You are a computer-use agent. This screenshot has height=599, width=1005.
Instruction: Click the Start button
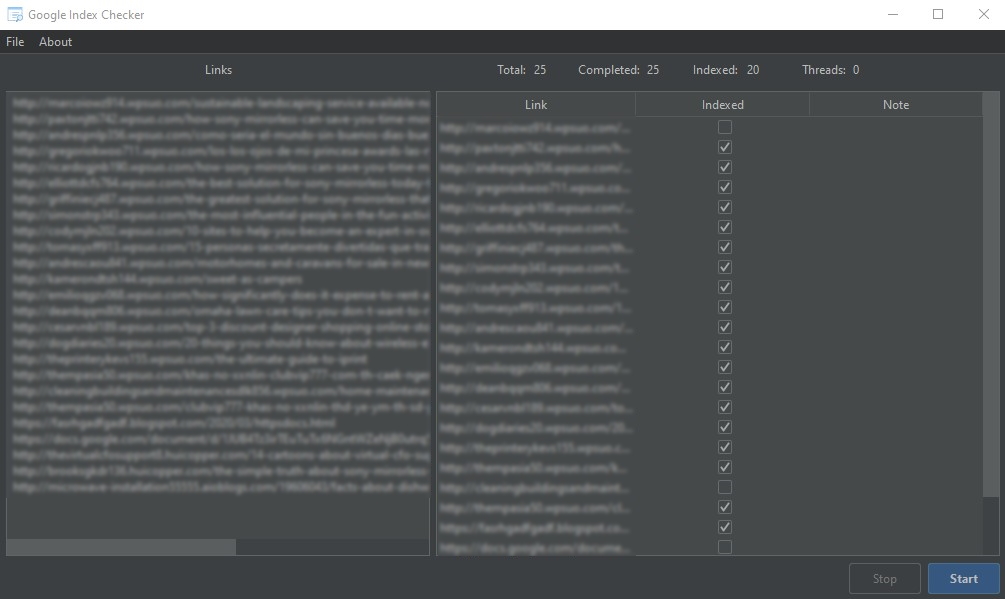pyautogui.click(x=963, y=578)
